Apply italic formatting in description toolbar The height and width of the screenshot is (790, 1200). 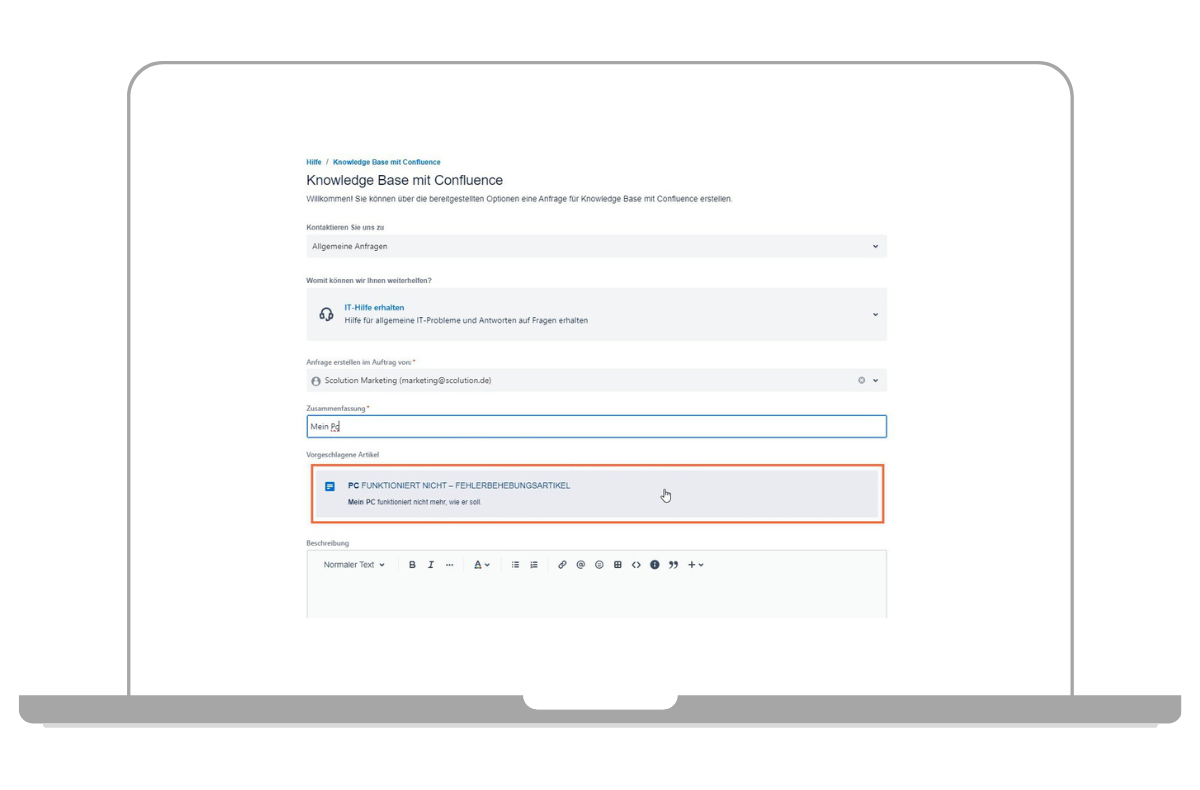point(431,565)
